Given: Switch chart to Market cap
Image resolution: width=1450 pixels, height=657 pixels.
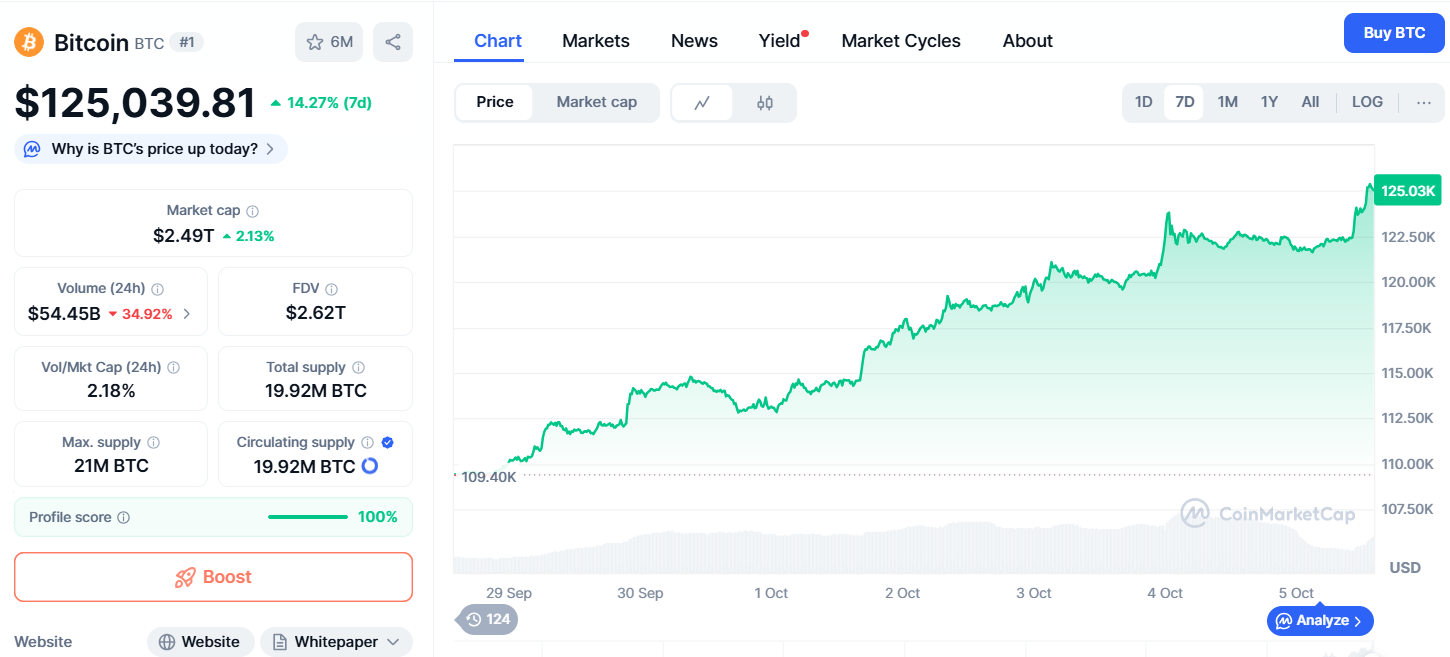Looking at the screenshot, I should pyautogui.click(x=597, y=102).
